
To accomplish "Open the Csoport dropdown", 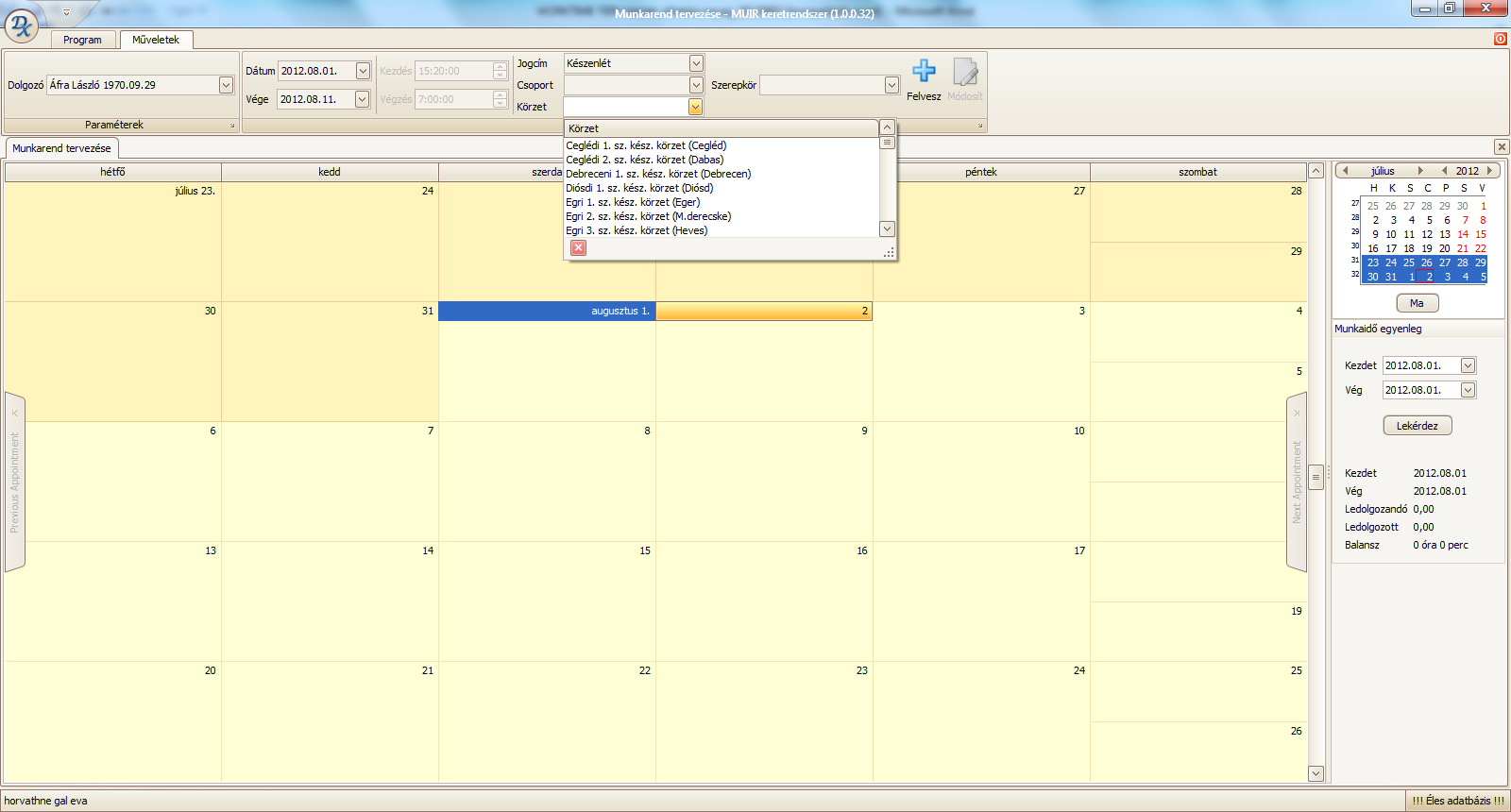I will [696, 85].
